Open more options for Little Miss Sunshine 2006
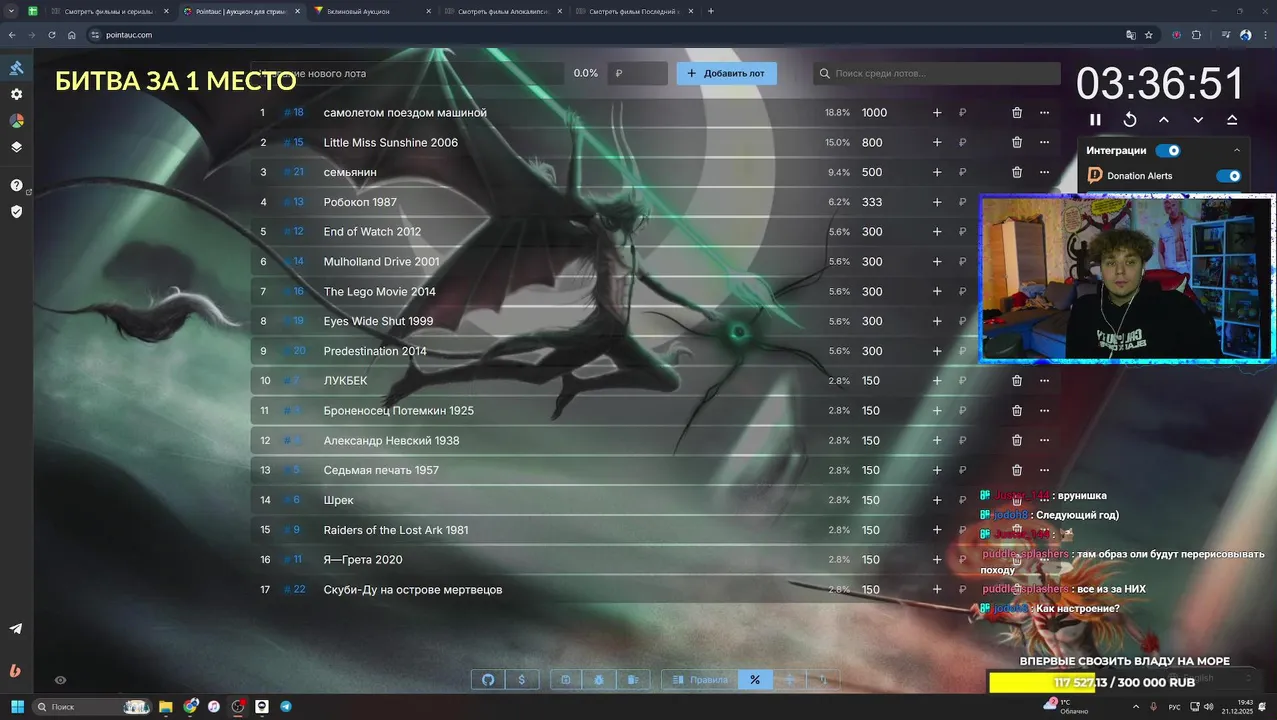This screenshot has height=720, width=1277. 1044,143
